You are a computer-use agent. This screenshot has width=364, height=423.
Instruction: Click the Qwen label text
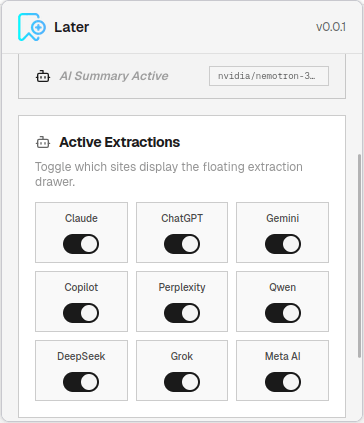coord(283,287)
